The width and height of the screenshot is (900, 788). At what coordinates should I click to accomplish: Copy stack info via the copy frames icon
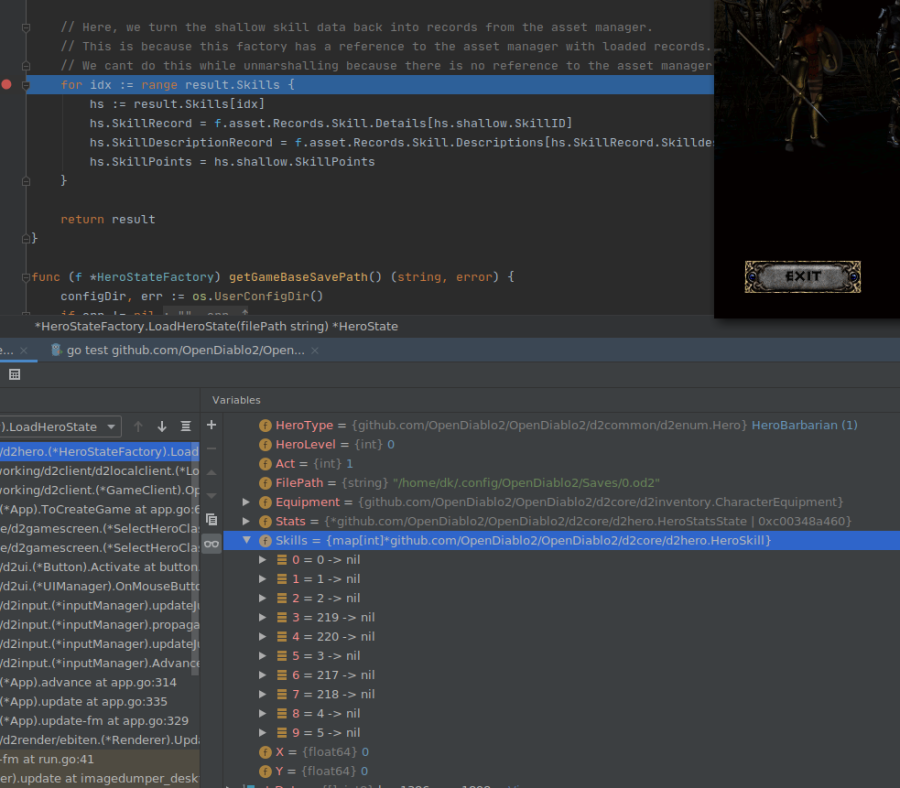(211, 520)
